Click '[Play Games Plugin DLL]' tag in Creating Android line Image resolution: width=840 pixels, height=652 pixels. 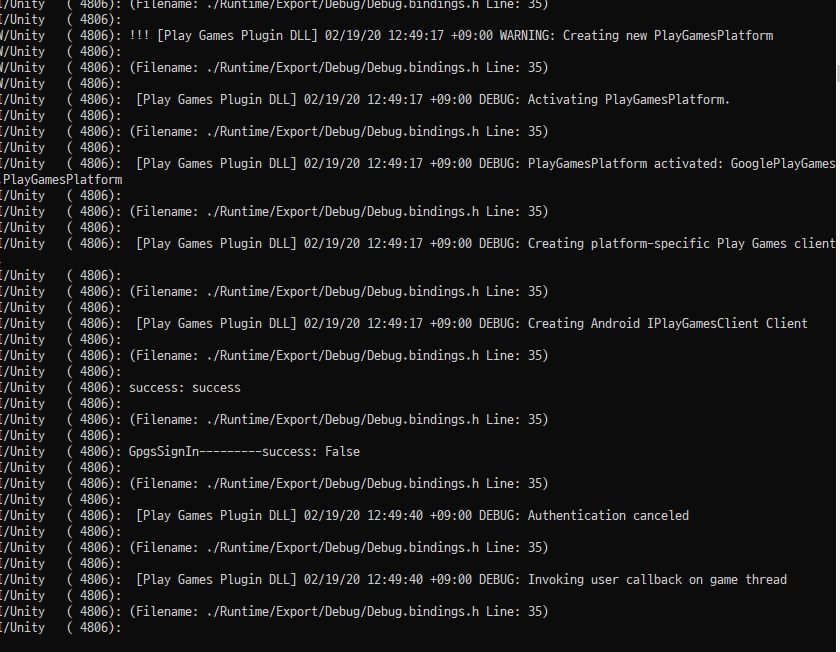click(216, 324)
